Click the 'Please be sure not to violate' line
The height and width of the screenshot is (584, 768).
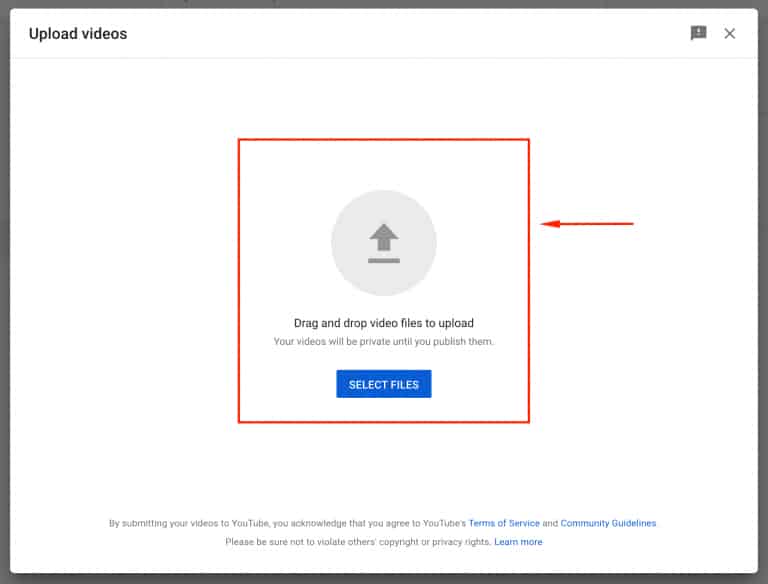(358, 542)
